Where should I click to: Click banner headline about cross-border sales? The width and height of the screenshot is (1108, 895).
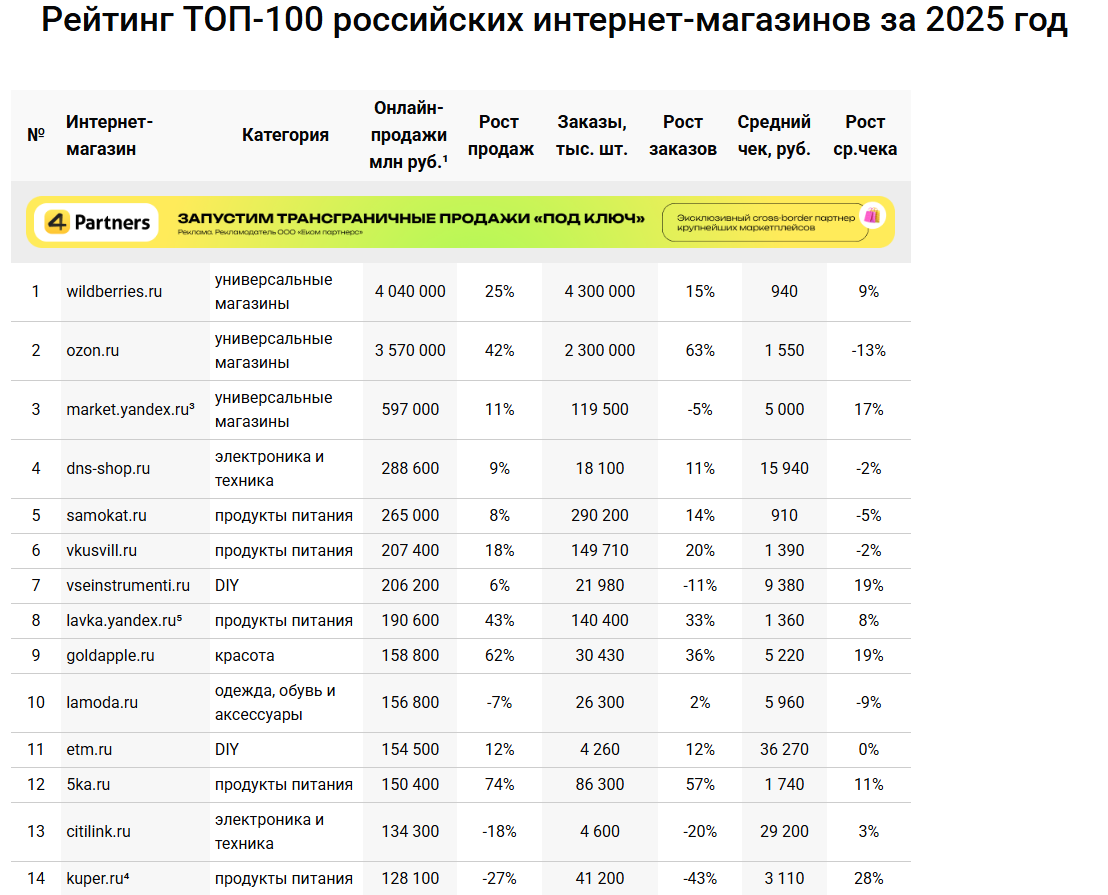click(x=411, y=218)
